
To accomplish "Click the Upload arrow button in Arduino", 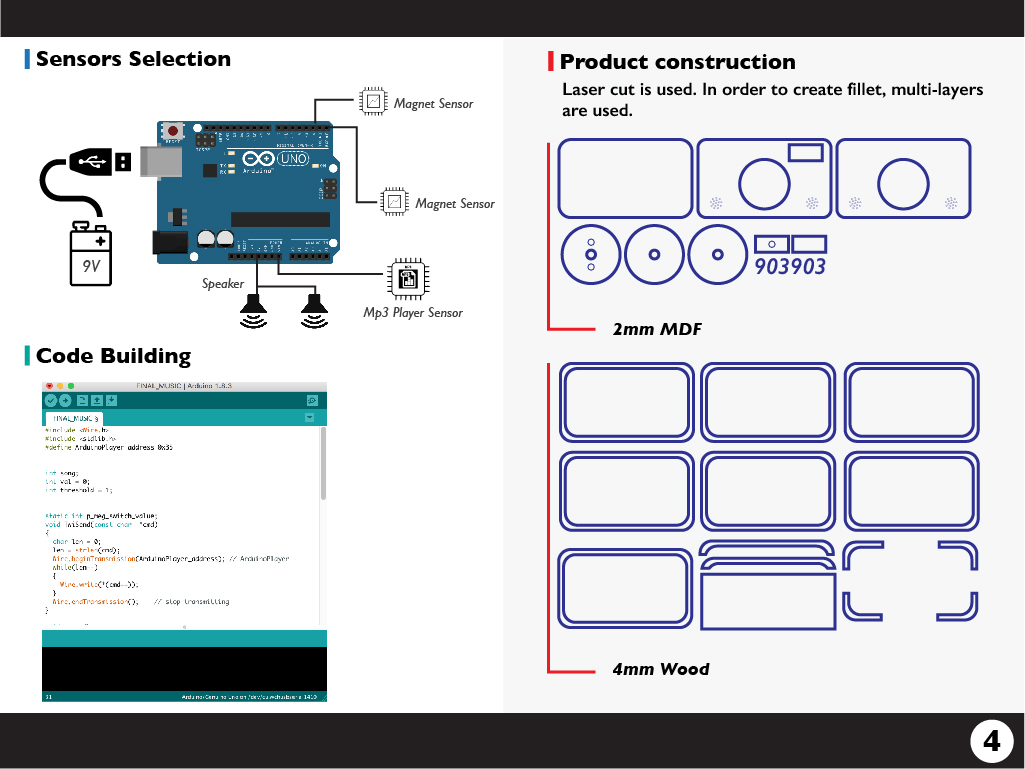I will pos(65,400).
